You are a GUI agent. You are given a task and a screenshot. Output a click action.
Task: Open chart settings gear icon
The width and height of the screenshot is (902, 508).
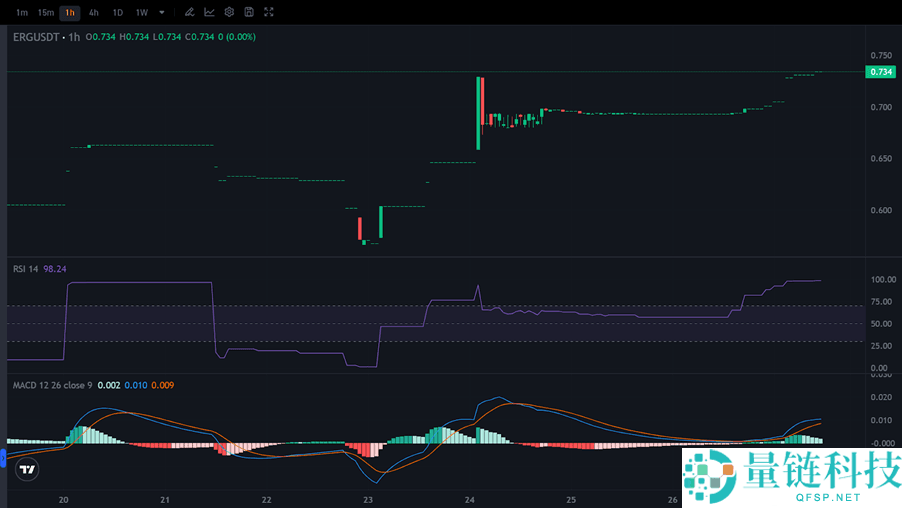coord(229,12)
